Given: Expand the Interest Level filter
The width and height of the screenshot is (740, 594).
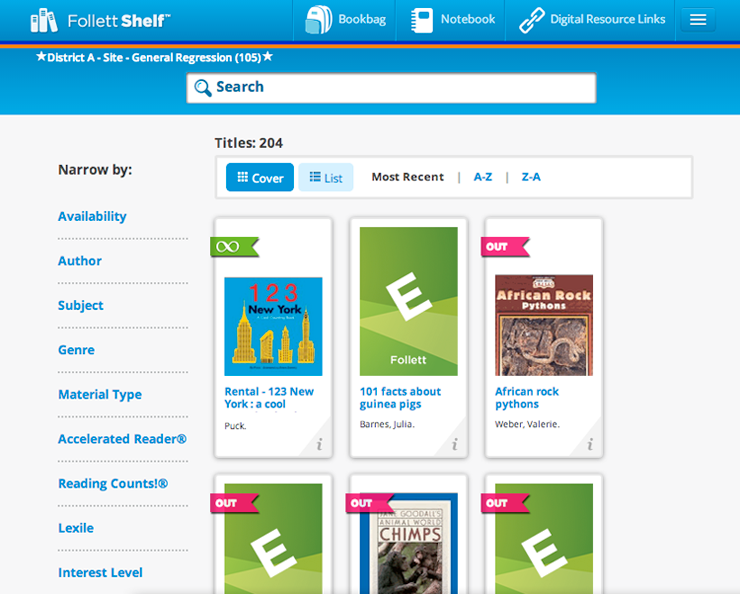Looking at the screenshot, I should 100,573.
